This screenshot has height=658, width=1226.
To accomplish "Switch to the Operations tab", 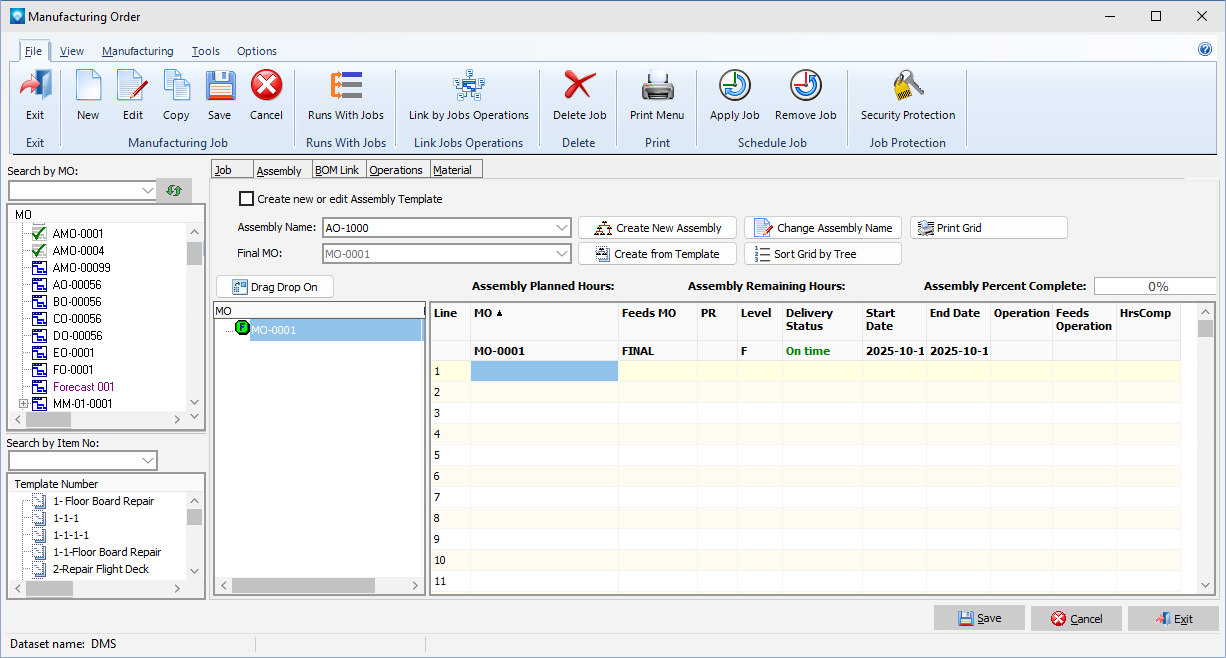I will tap(396, 170).
